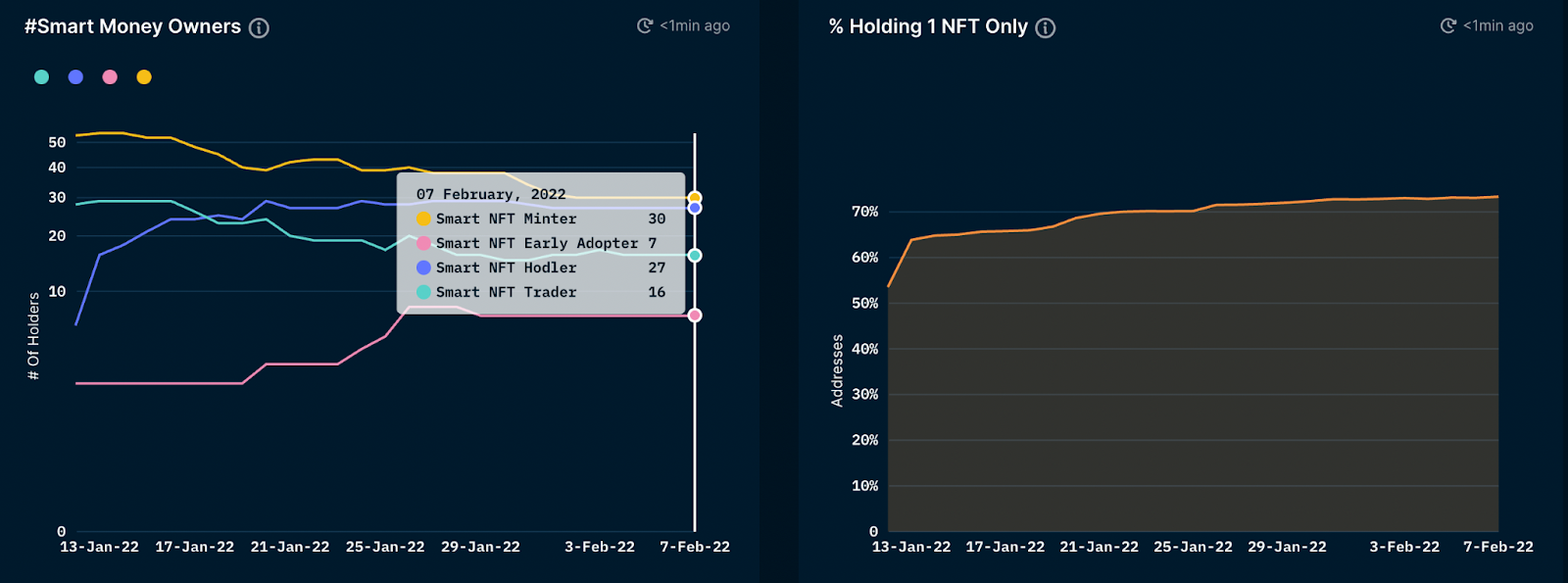This screenshot has width=1568, height=583.
Task: Select the teal Trader data point on hover line
Action: (x=695, y=255)
